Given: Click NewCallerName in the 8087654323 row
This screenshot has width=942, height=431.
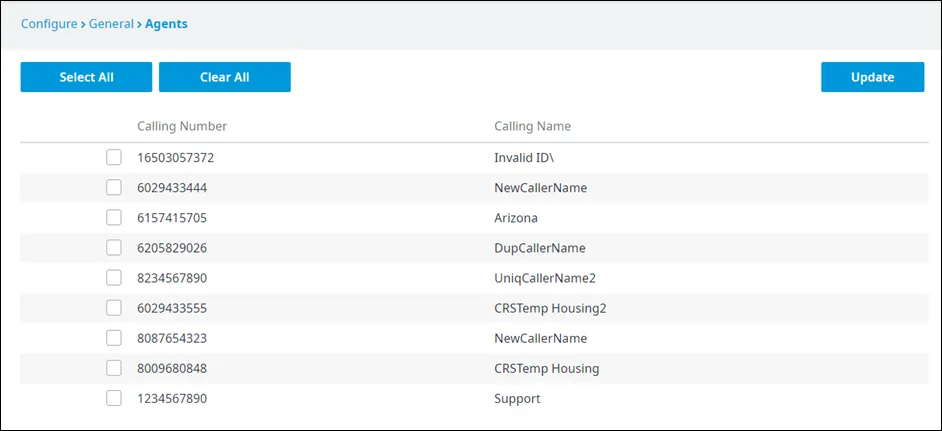Looking at the screenshot, I should pos(540,338).
